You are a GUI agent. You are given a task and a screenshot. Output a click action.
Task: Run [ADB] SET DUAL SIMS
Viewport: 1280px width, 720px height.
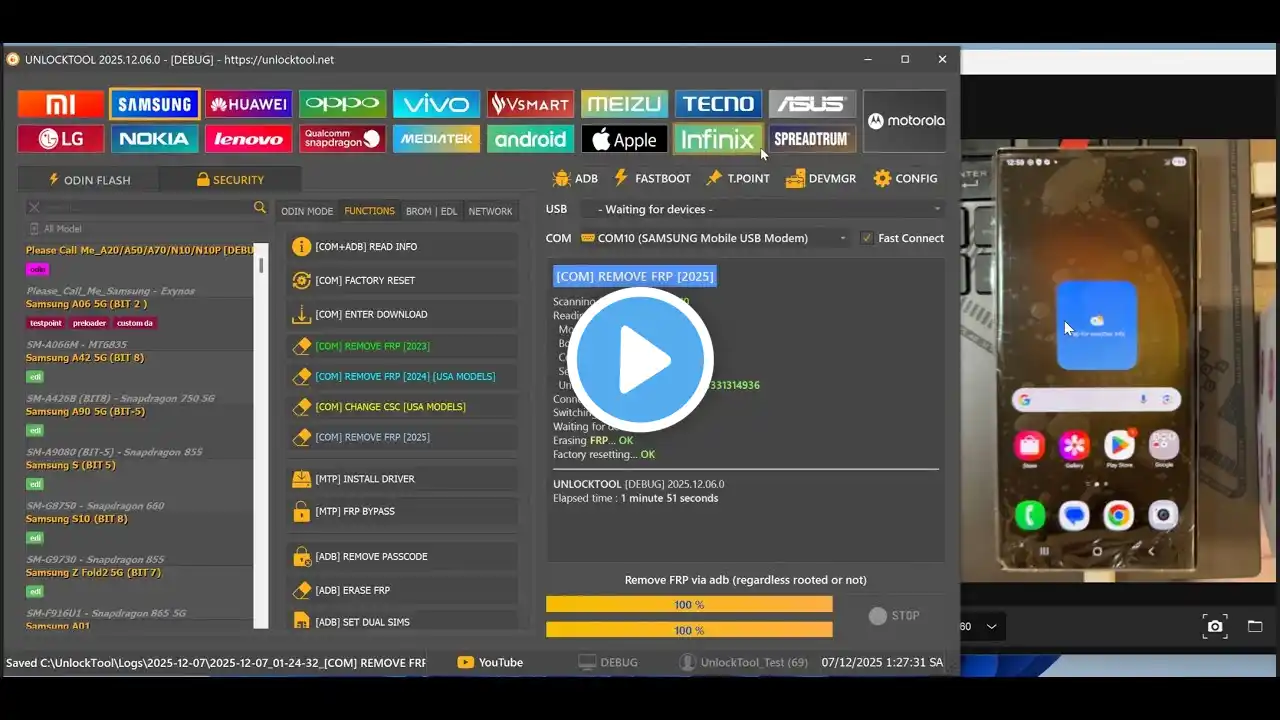click(402, 622)
